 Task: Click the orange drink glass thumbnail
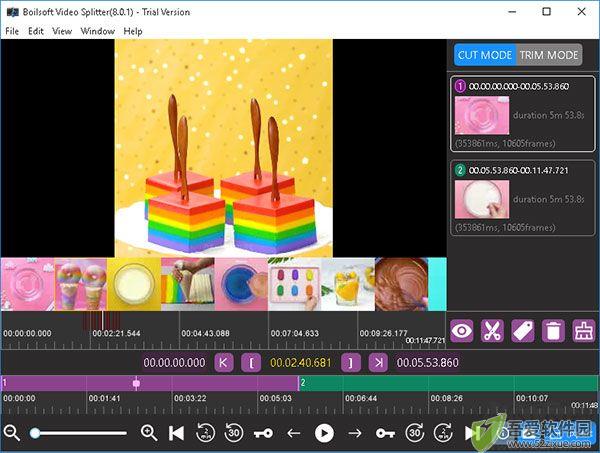(348, 284)
